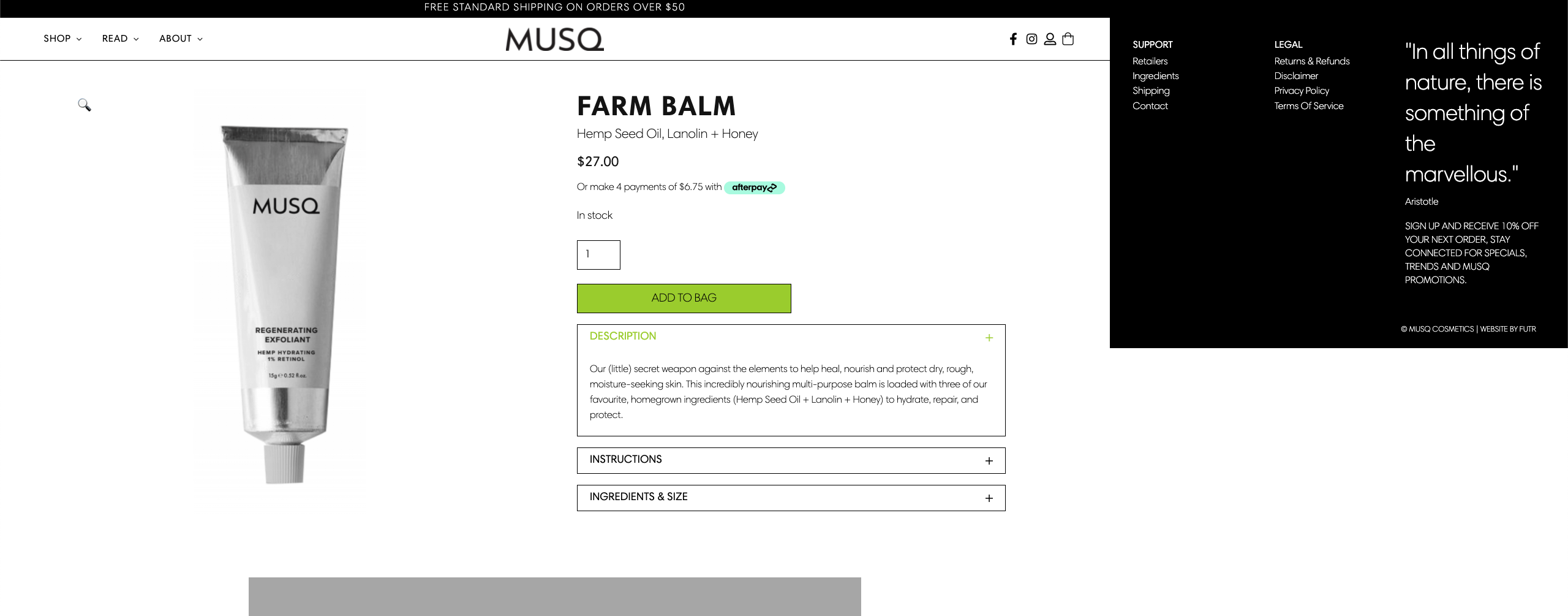Expand the SHOP menu dropdown
Screen dimensions: 1568x616
click(x=62, y=39)
